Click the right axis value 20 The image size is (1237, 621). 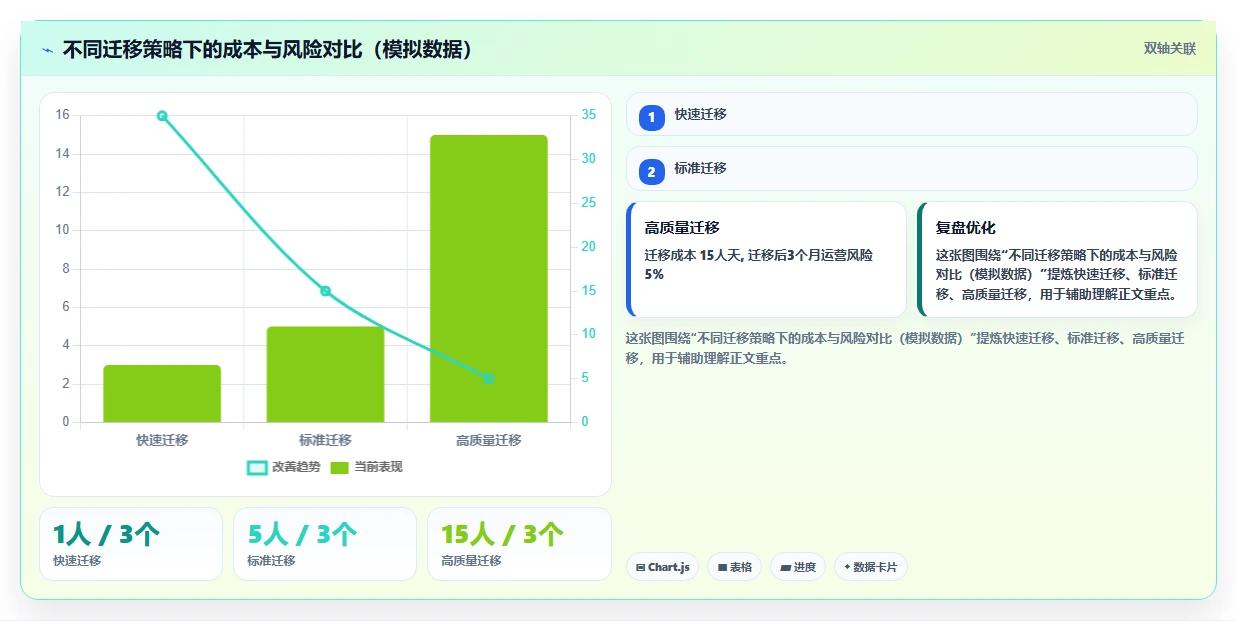point(589,247)
